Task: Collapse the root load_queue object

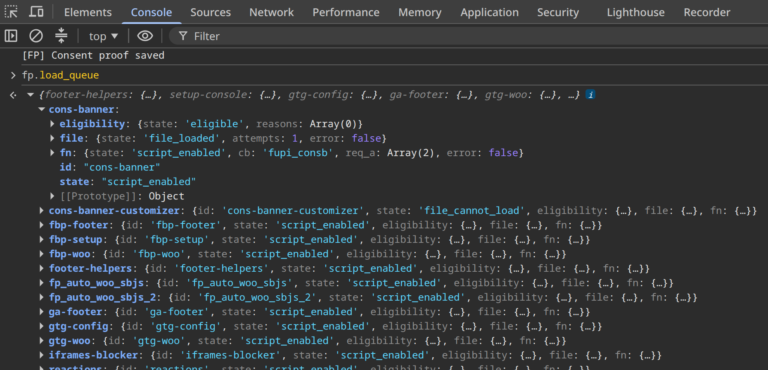Action: pyautogui.click(x=30, y=95)
